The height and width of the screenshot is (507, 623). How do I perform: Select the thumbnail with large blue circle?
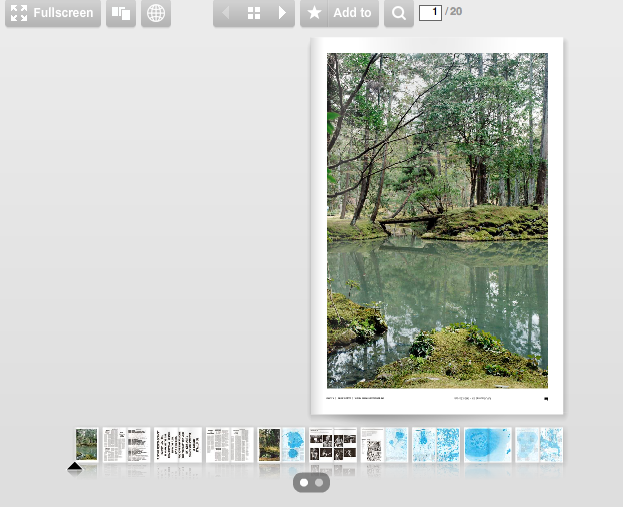tap(488, 445)
